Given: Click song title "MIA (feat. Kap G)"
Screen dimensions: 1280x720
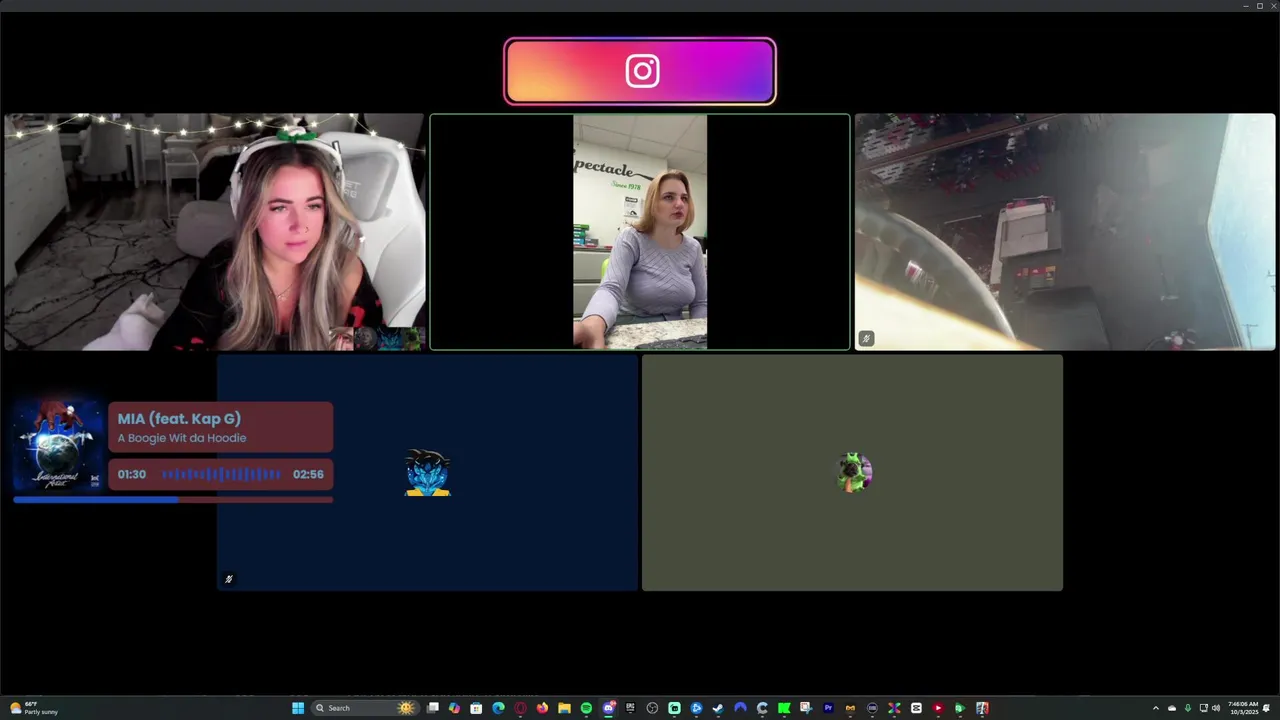Looking at the screenshot, I should coord(179,419).
